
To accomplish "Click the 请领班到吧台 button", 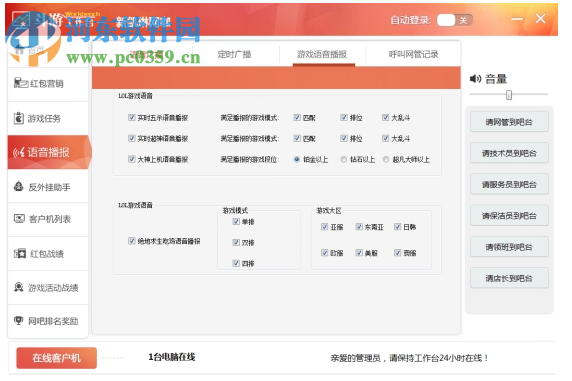I will [x=509, y=247].
